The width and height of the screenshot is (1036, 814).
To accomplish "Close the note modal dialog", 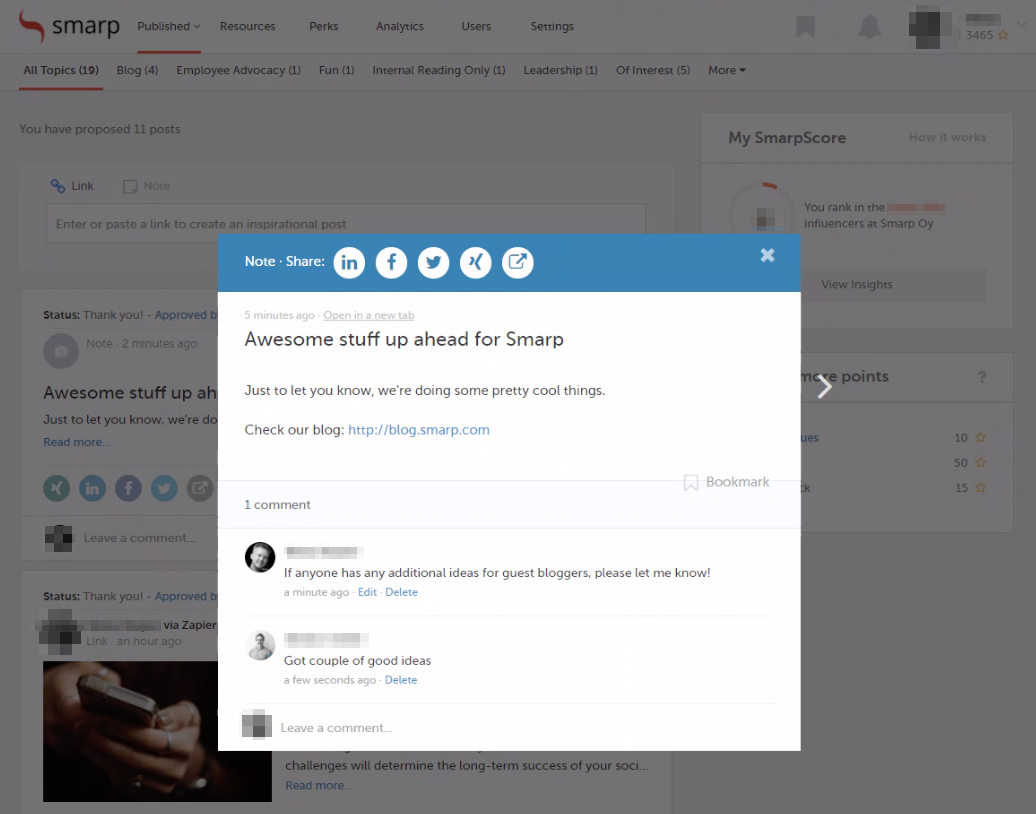I will coord(767,255).
